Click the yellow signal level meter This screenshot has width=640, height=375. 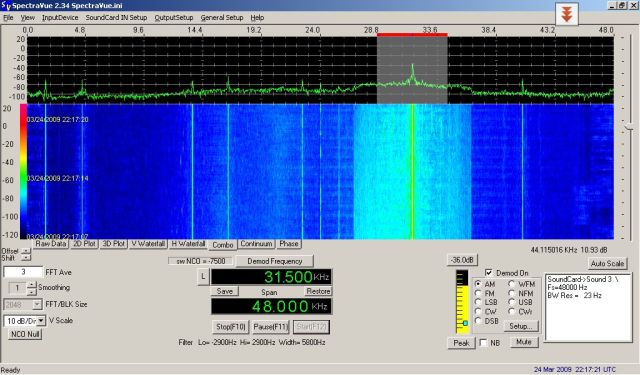click(462, 302)
